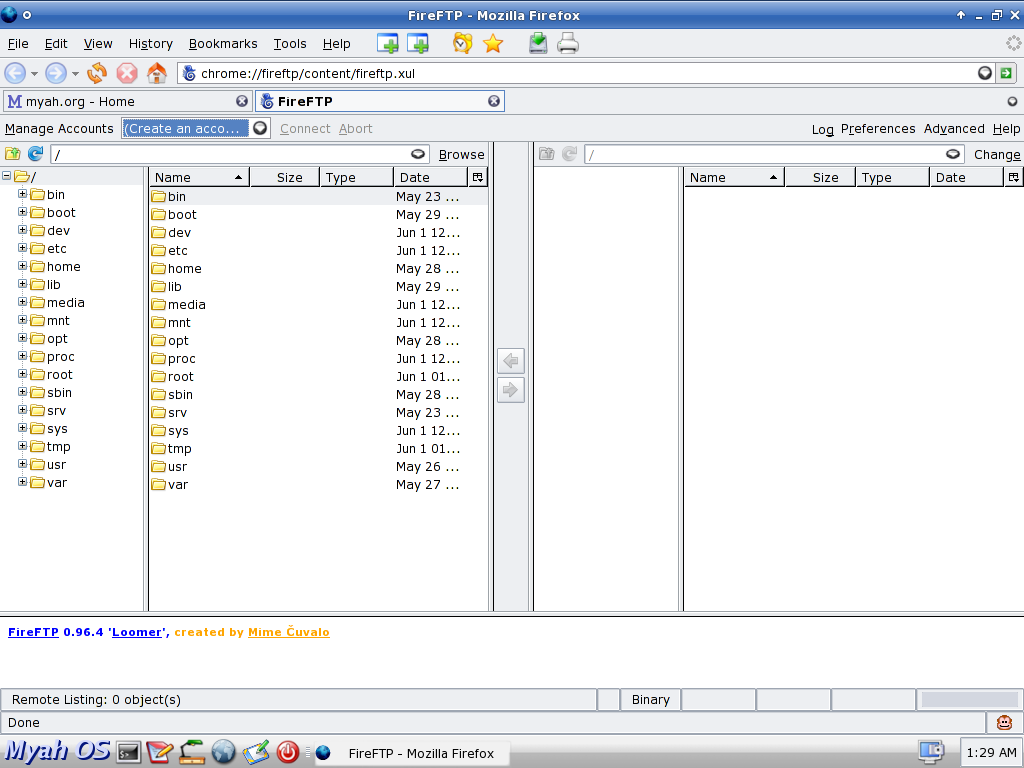This screenshot has height=768, width=1024.
Task: Follow the FireFTP link in the log pane
Action: point(33,632)
